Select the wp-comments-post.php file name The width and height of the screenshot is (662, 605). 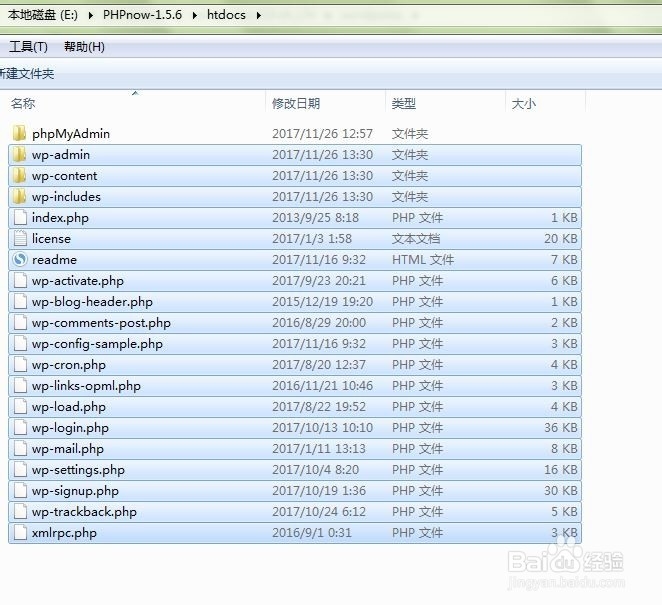click(101, 323)
